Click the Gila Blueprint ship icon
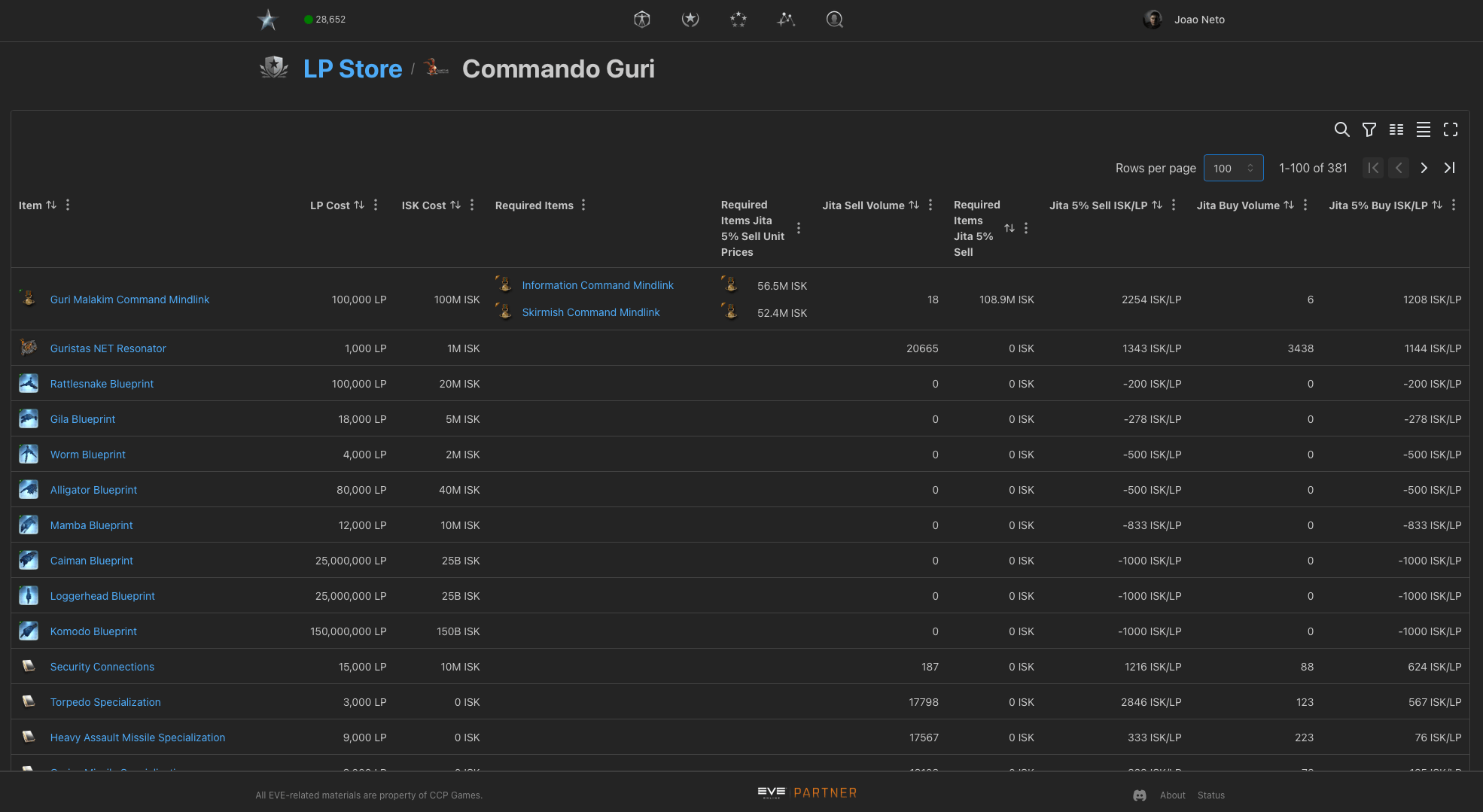 (29, 418)
